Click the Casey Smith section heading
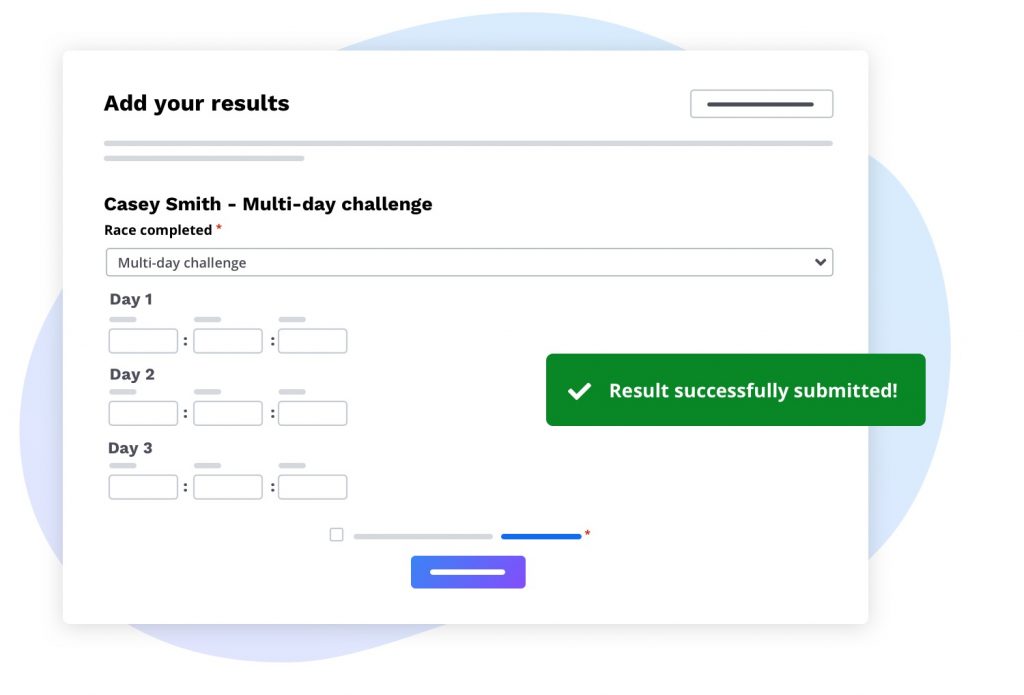Viewport: 1024px width, 695px height. click(268, 204)
